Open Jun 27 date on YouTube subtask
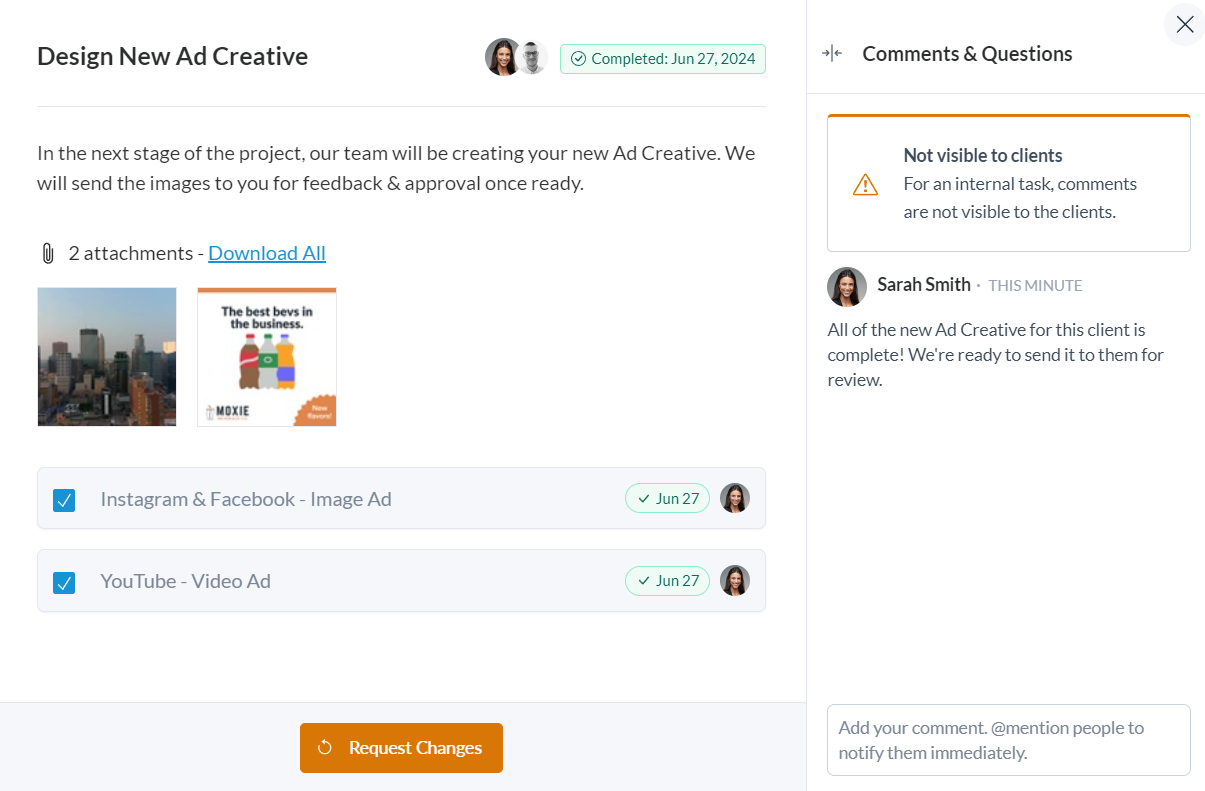This screenshot has height=791, width=1205. click(668, 581)
